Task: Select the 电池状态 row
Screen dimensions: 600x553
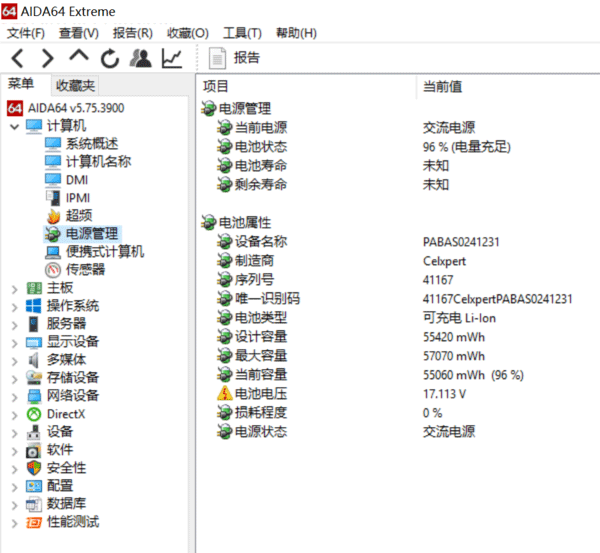Action: coord(261,147)
